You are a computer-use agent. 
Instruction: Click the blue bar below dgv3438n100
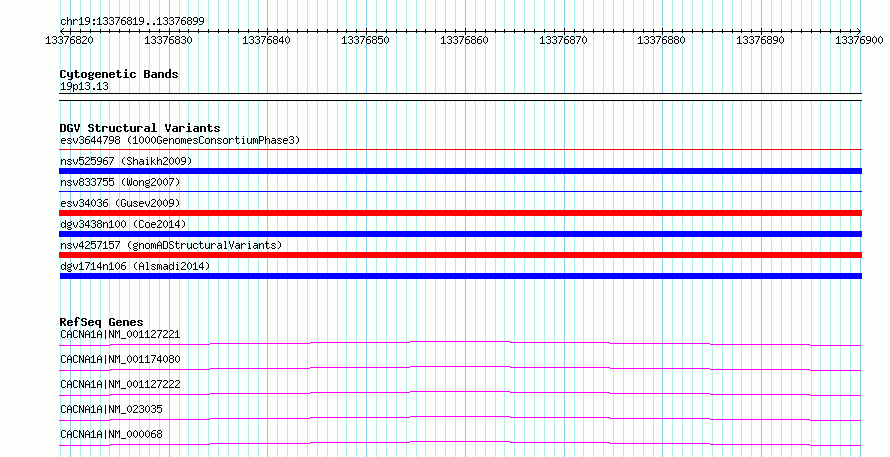(x=460, y=234)
